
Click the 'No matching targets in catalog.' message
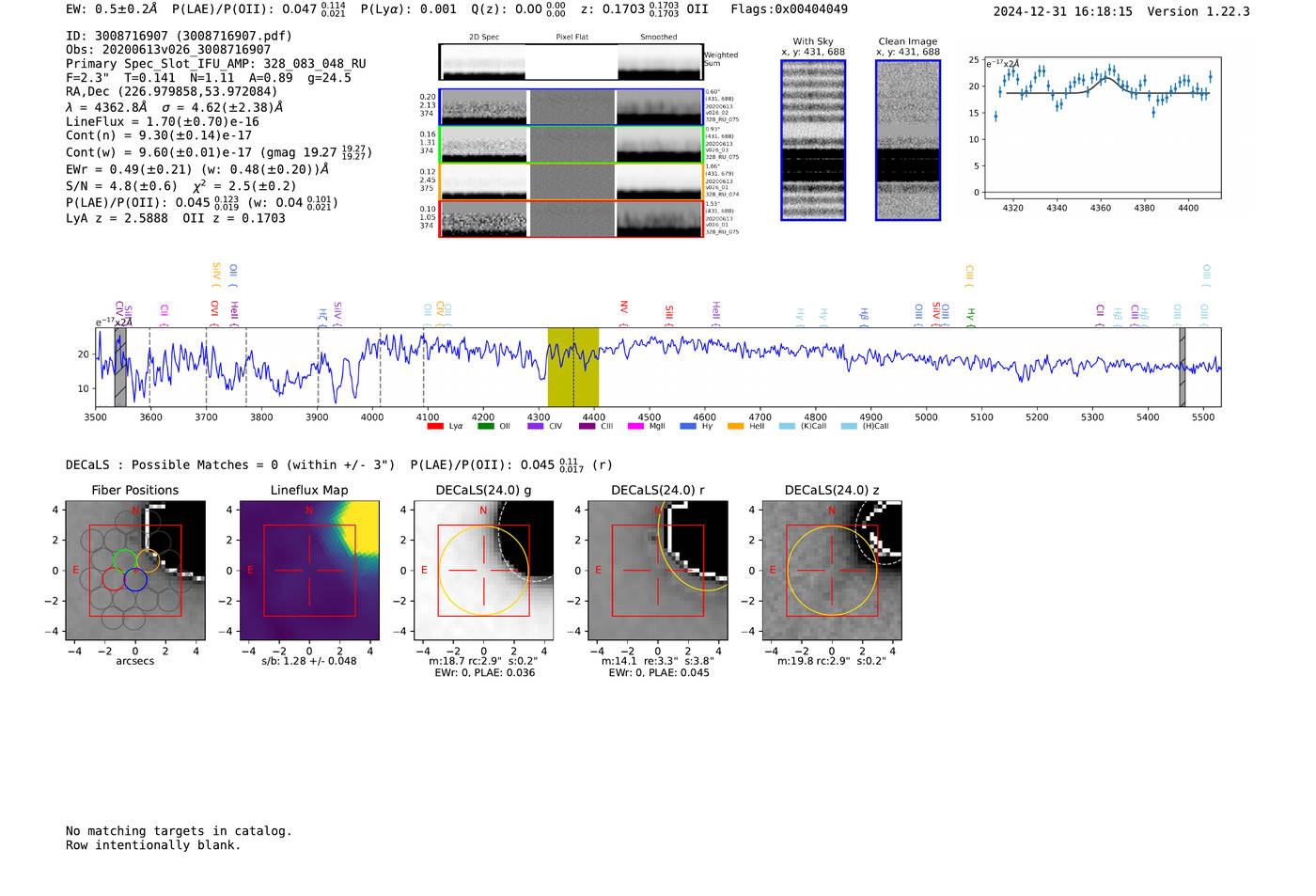point(179,831)
